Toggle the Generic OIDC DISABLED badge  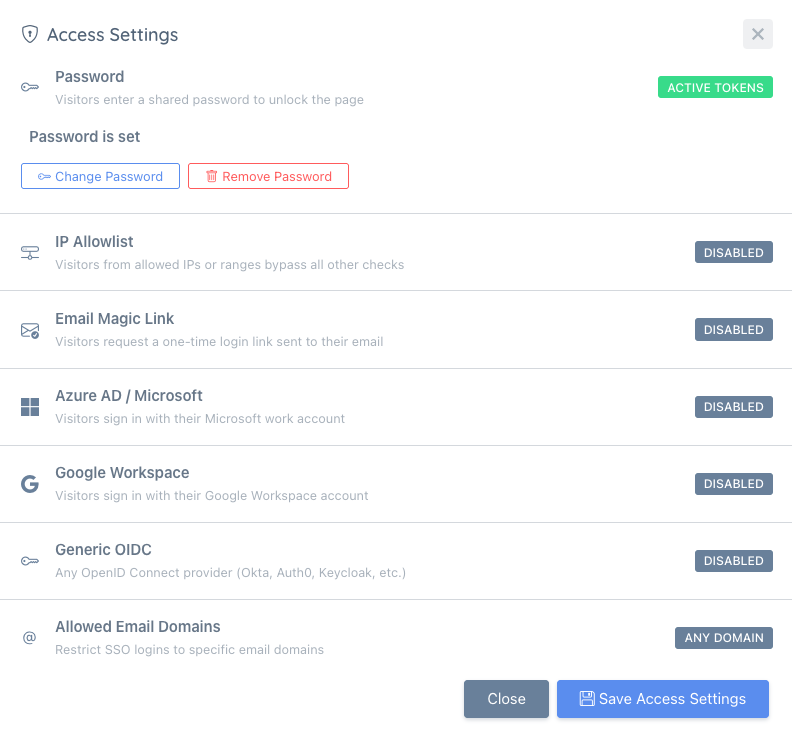[733, 561]
